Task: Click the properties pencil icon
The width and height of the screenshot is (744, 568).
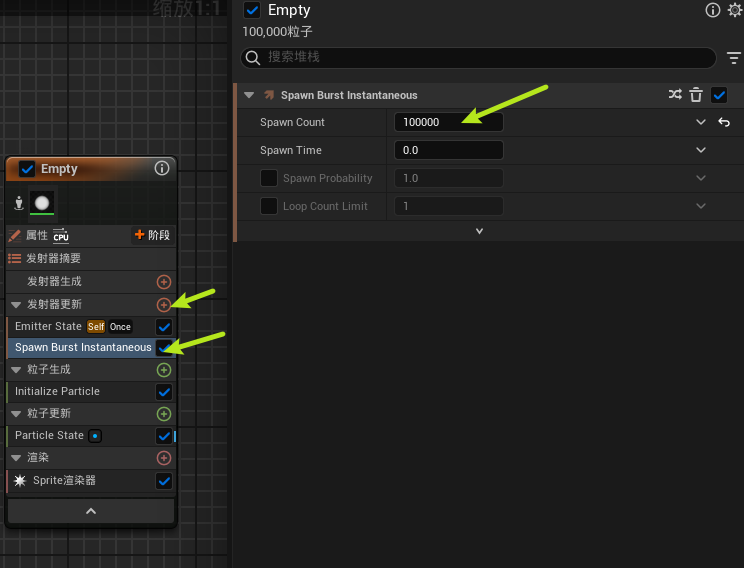Action: click(15, 235)
